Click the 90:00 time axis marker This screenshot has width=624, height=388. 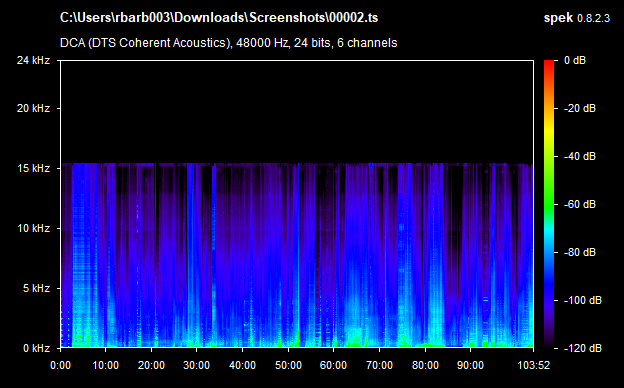470,365
